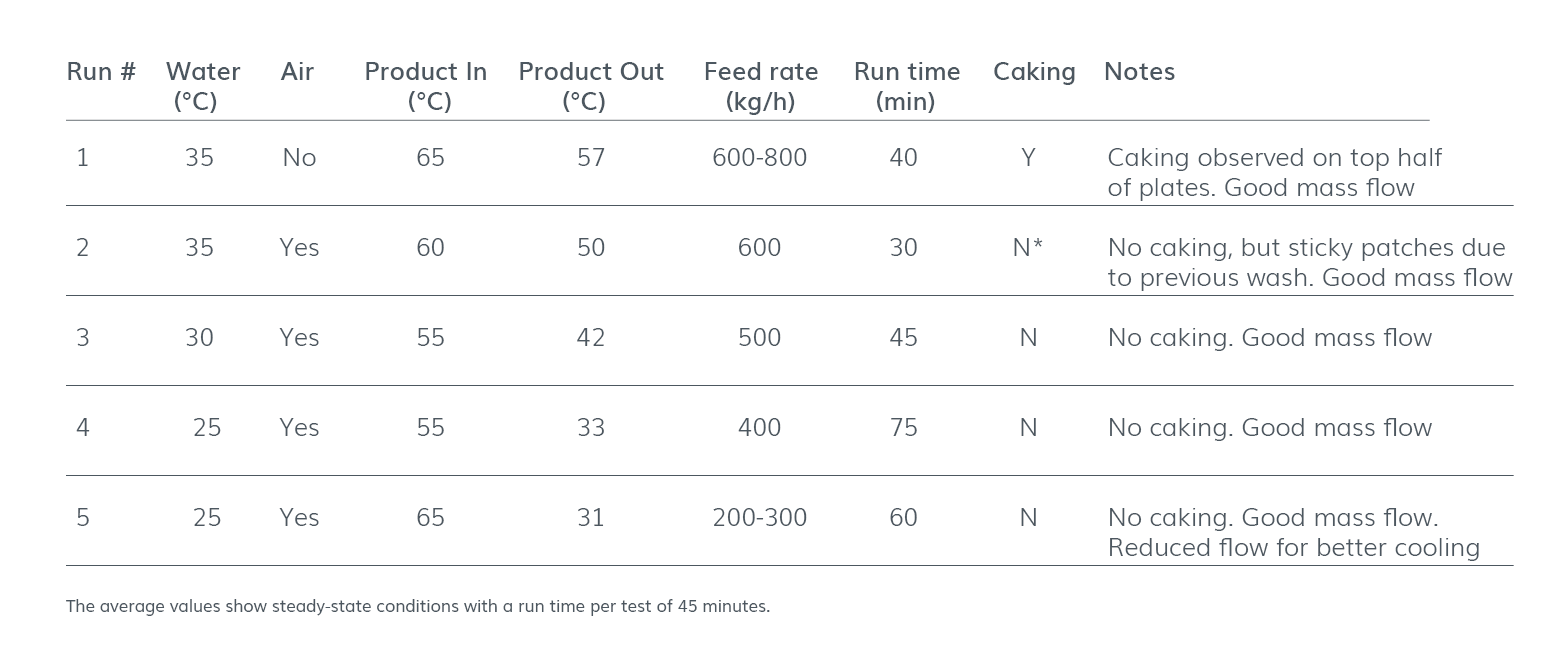The image size is (1566, 672).
Task: Click the Notes column header
Action: 1138,72
